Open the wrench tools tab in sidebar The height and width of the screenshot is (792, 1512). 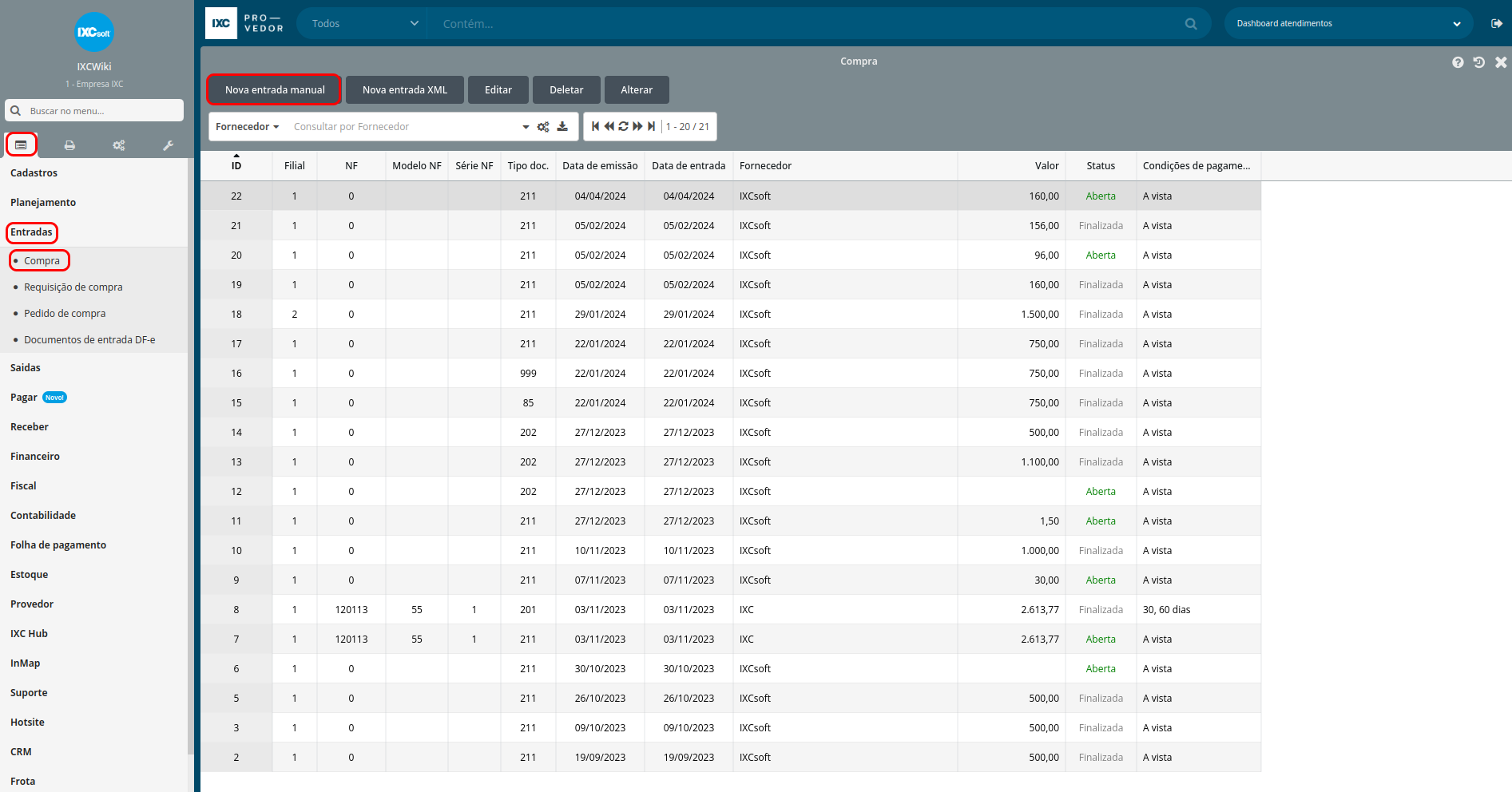pos(168,145)
